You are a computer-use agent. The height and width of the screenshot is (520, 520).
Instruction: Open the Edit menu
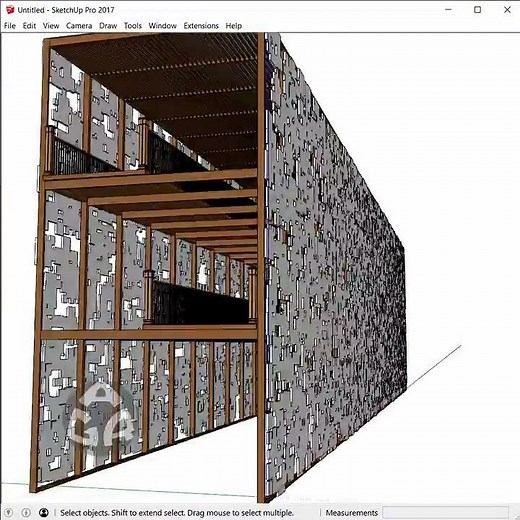(x=29, y=26)
